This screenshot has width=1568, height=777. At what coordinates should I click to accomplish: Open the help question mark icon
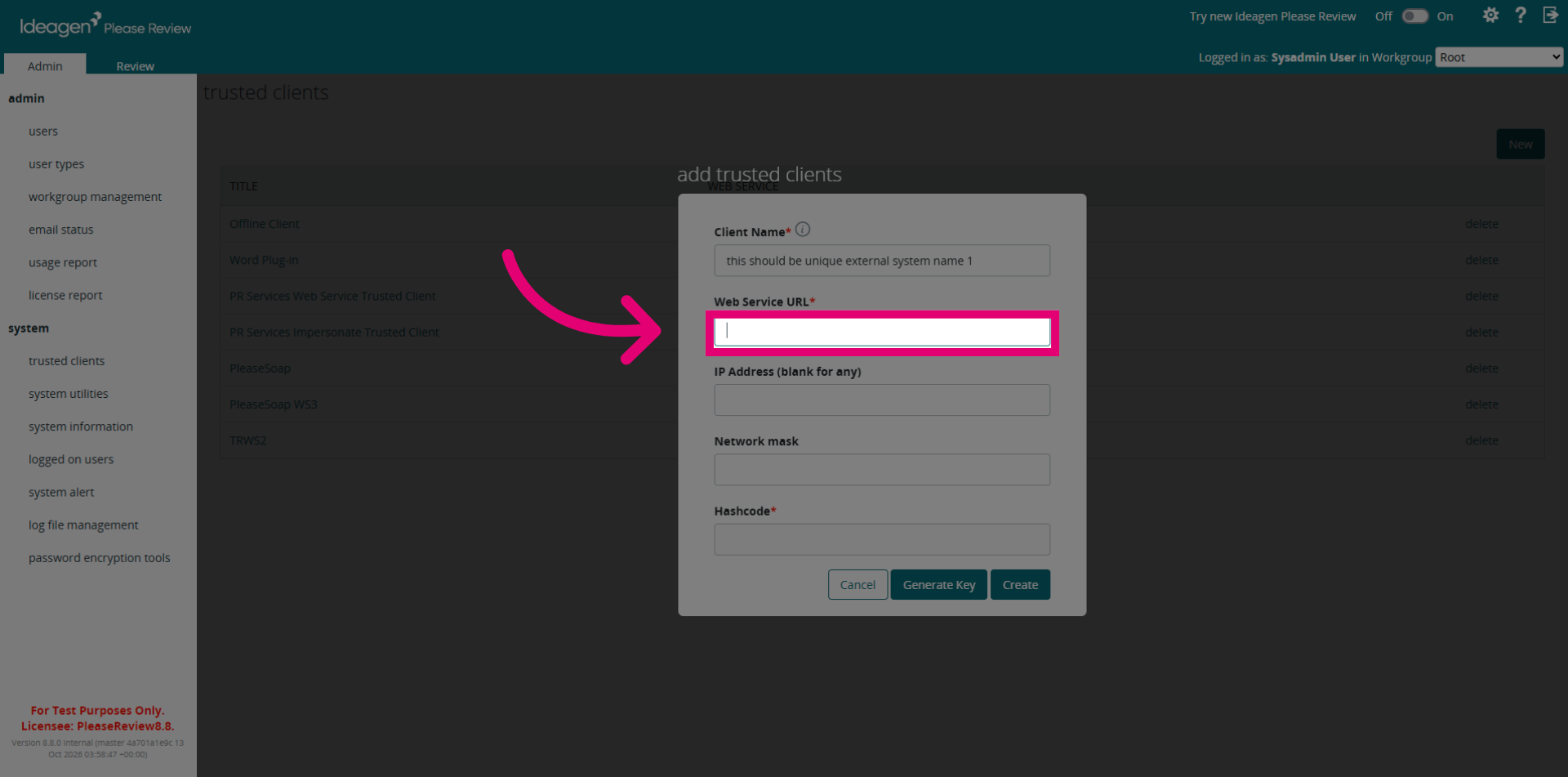[x=1520, y=16]
